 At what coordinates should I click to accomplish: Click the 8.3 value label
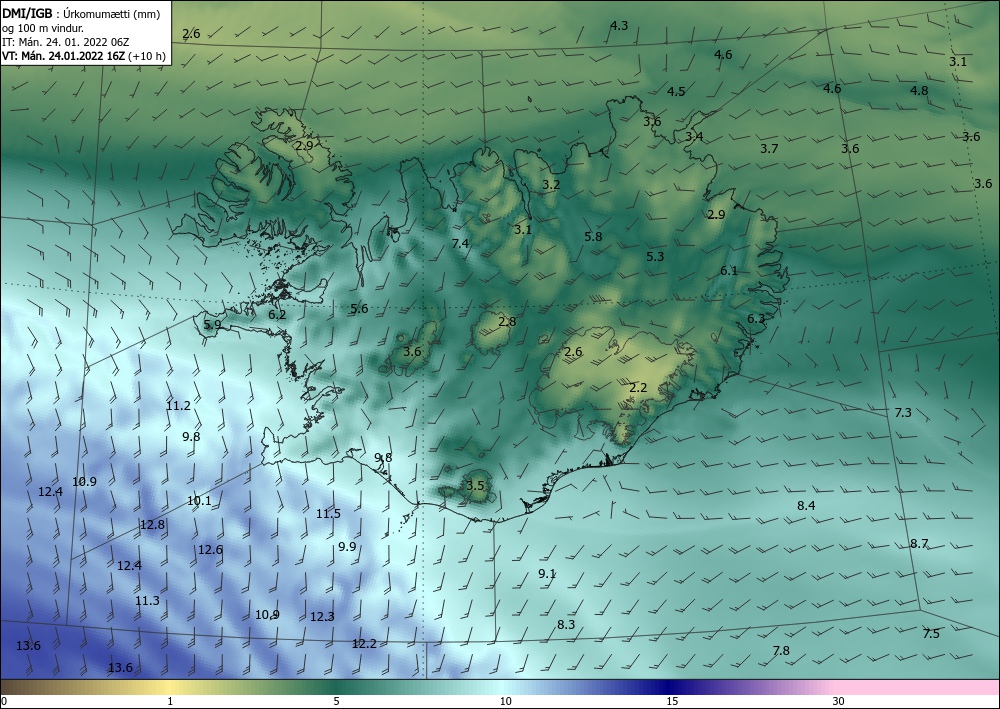click(x=566, y=624)
